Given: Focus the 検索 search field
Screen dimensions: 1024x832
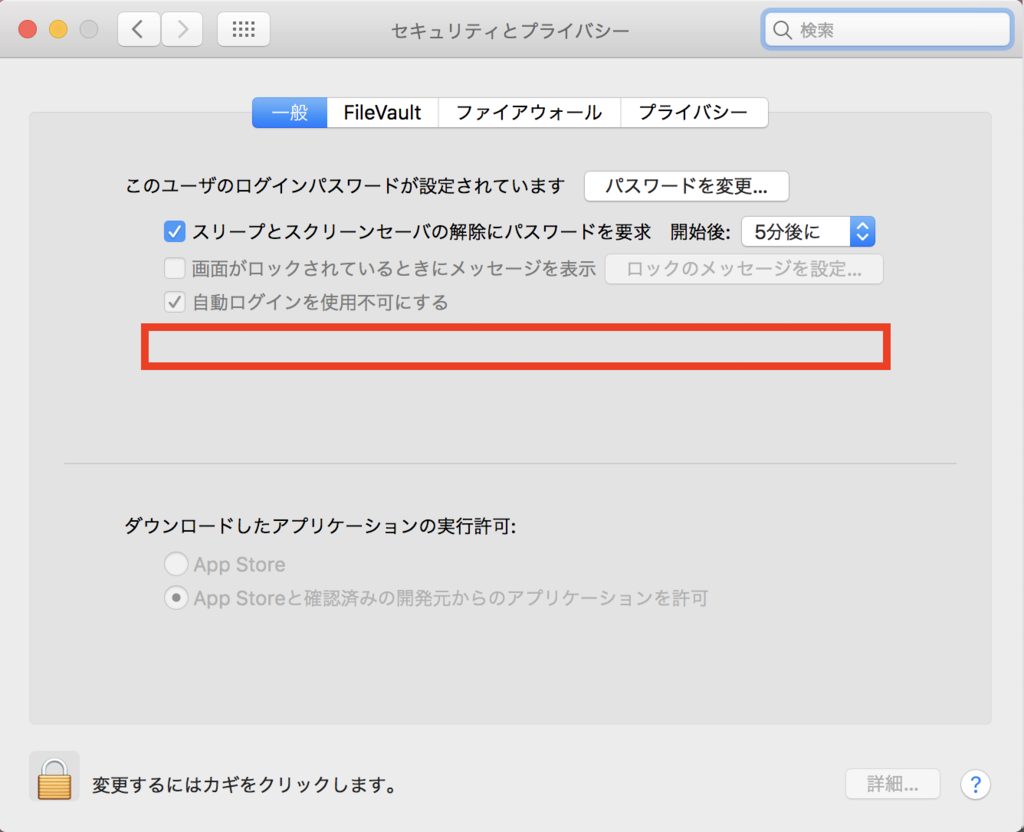Looking at the screenshot, I should (887, 30).
